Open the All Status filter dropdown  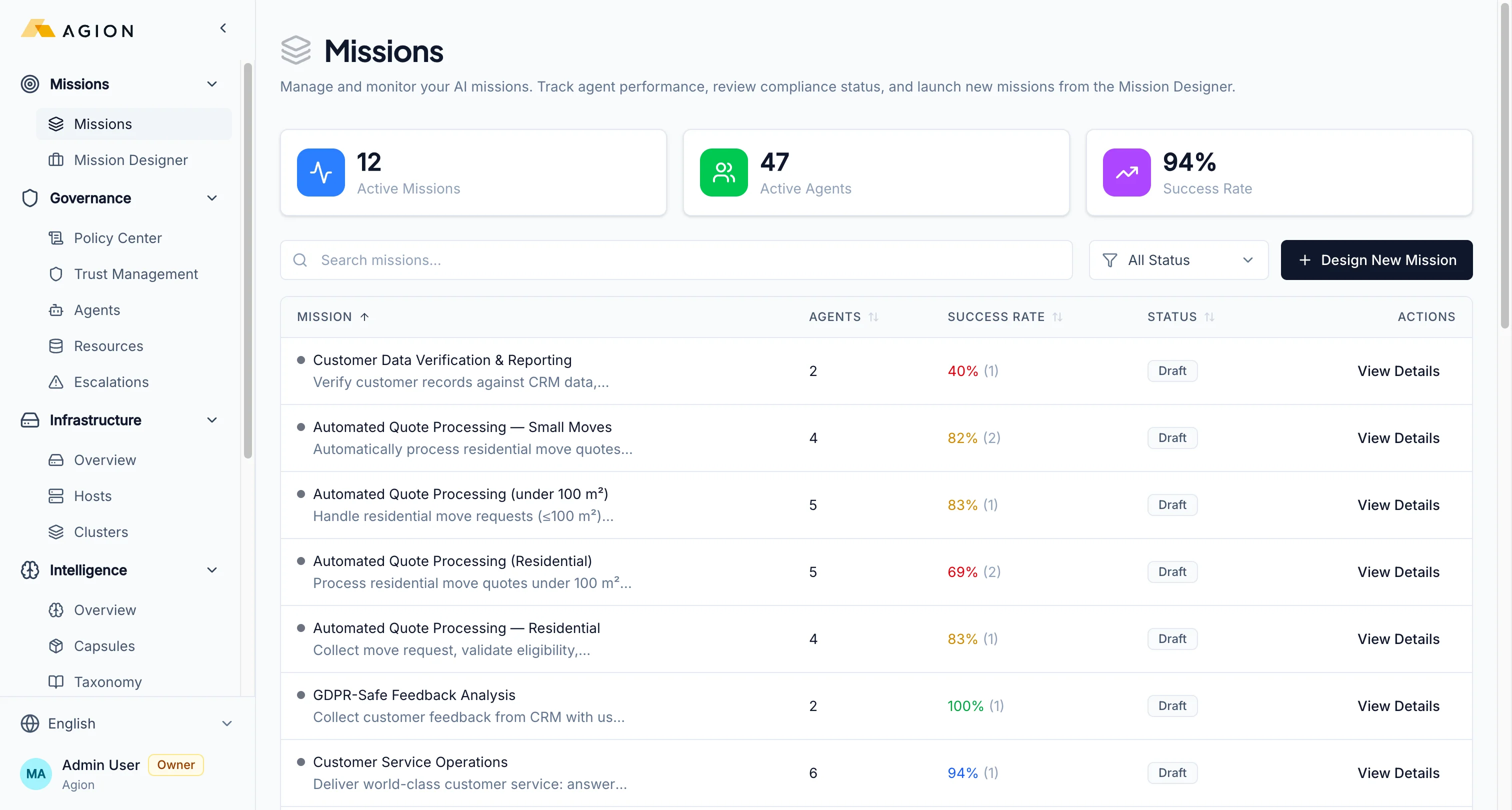[1177, 259]
